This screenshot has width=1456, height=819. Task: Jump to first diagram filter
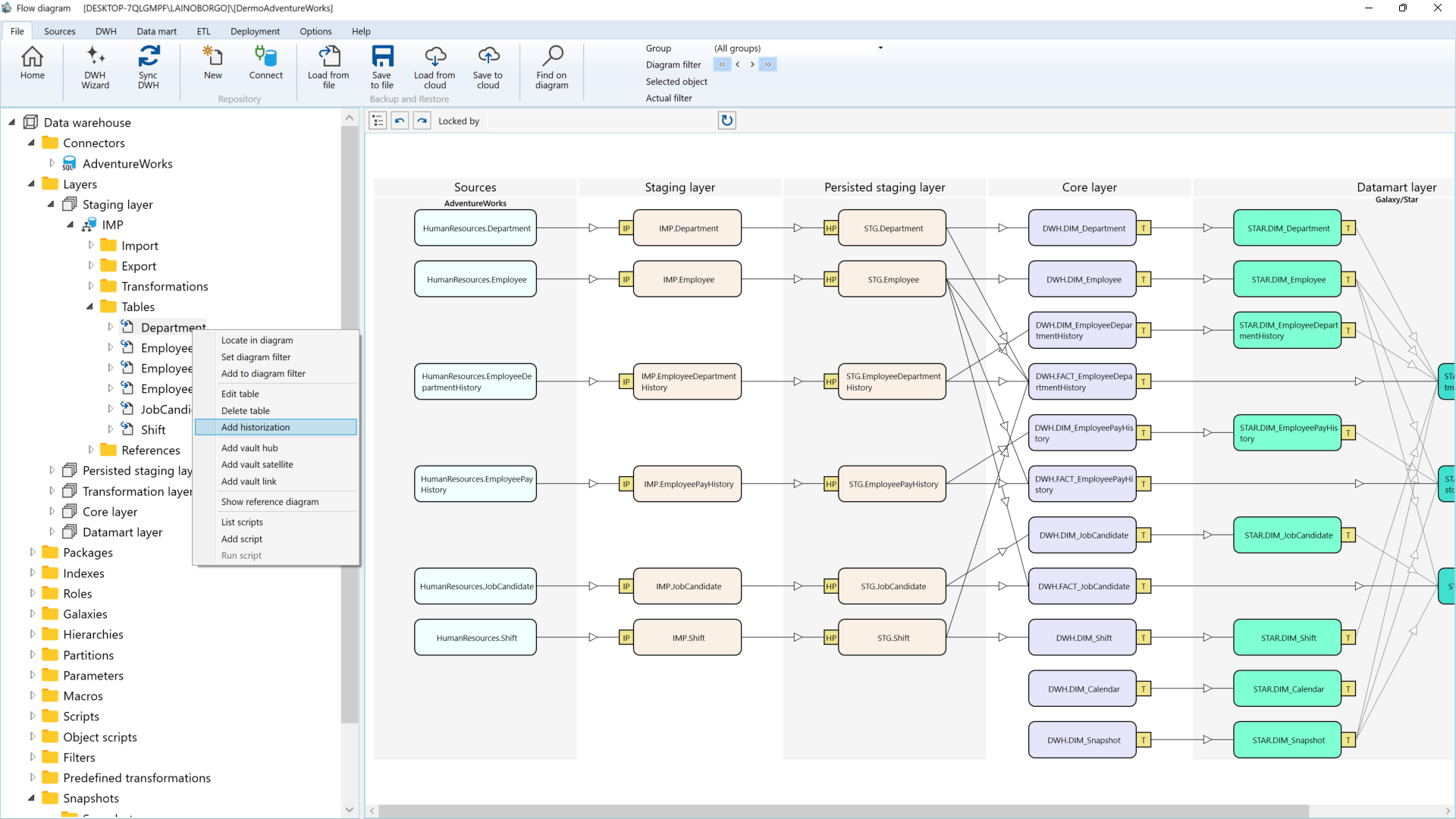[722, 64]
